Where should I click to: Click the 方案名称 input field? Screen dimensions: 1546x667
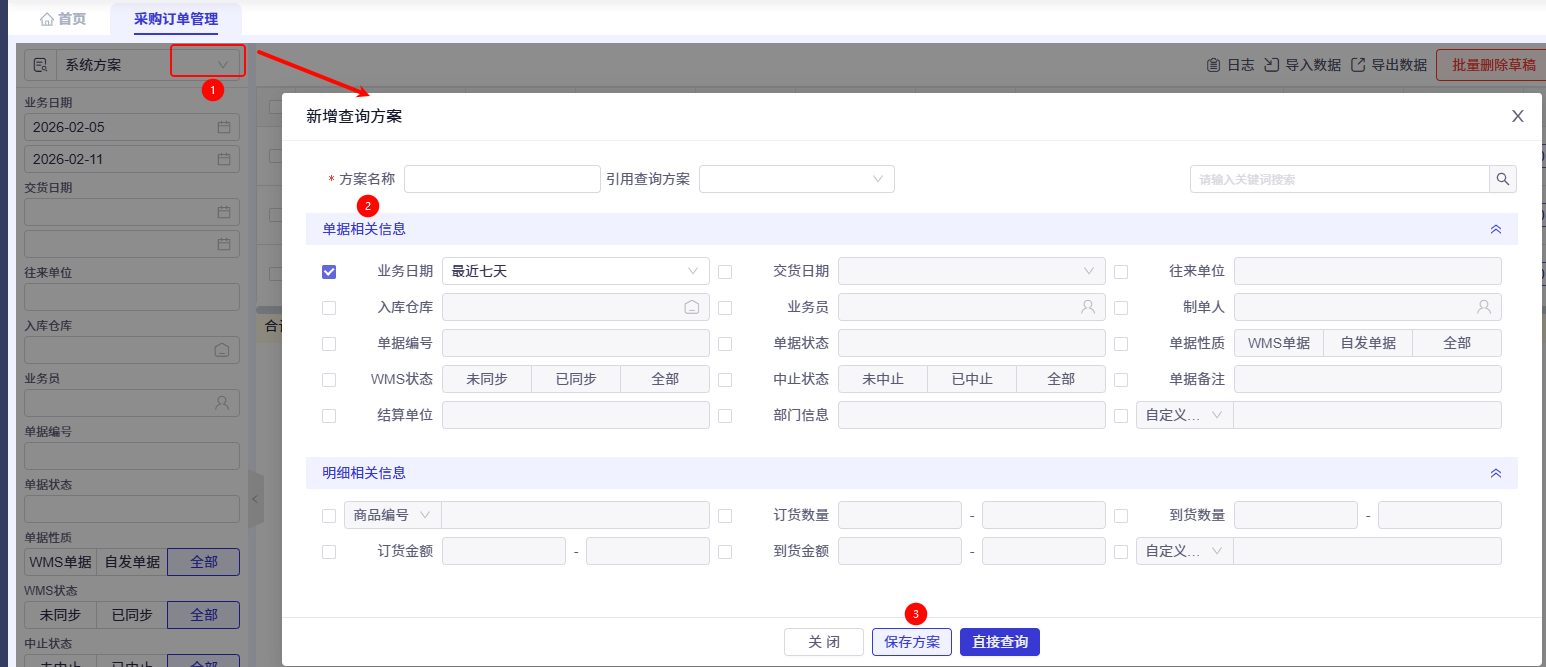[502, 179]
